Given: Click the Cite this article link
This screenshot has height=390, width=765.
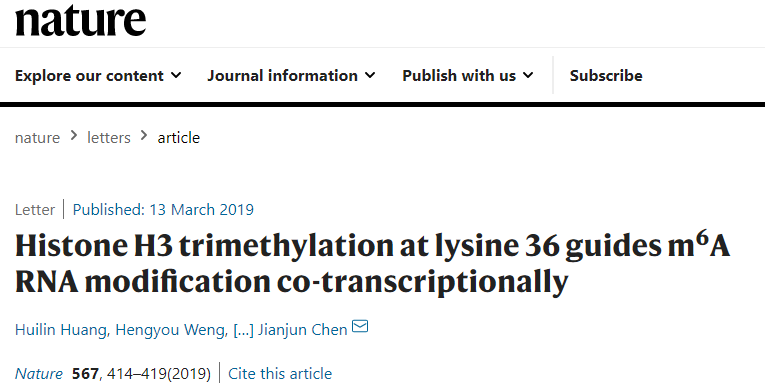Looking at the screenshot, I should [280, 374].
